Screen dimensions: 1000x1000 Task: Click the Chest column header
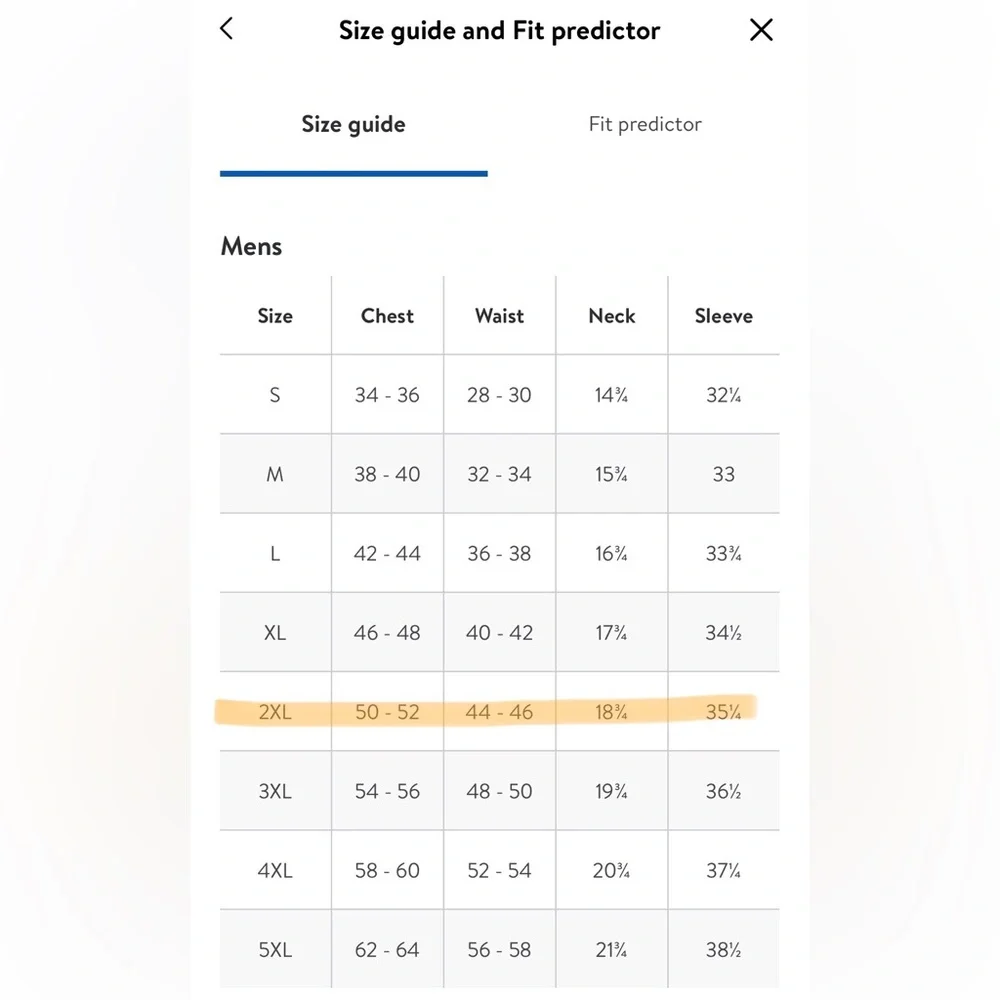tap(387, 316)
